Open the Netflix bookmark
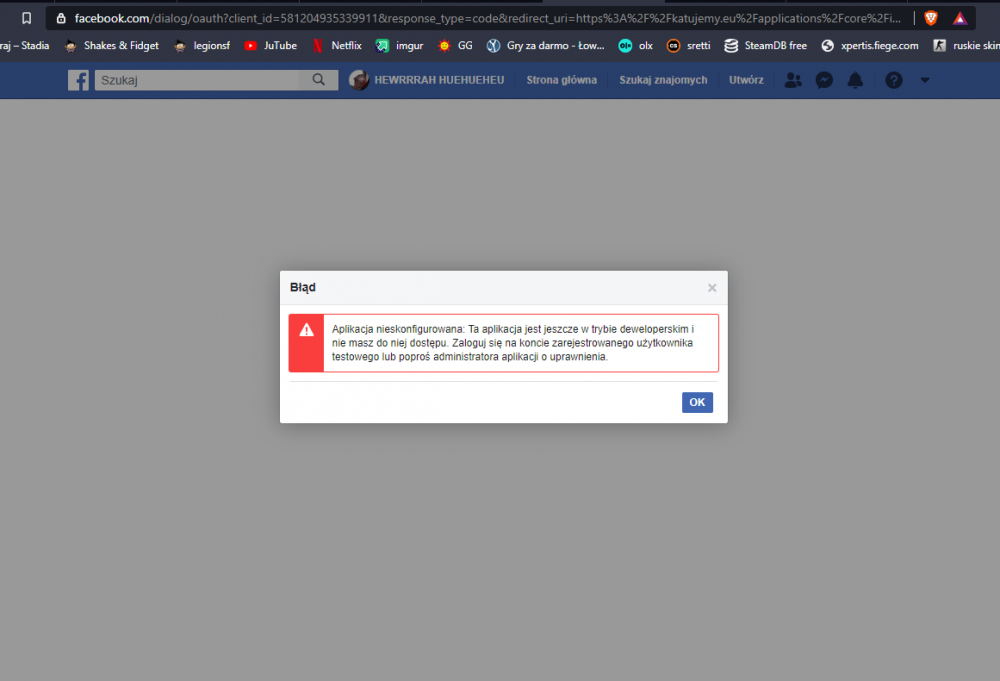 click(337, 45)
